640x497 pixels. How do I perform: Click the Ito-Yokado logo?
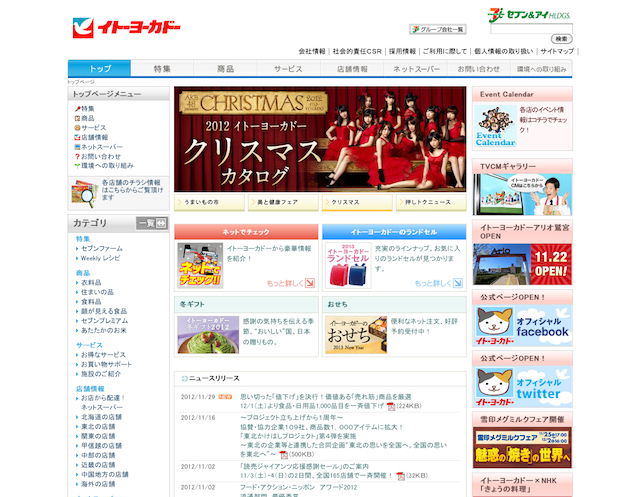(127, 28)
